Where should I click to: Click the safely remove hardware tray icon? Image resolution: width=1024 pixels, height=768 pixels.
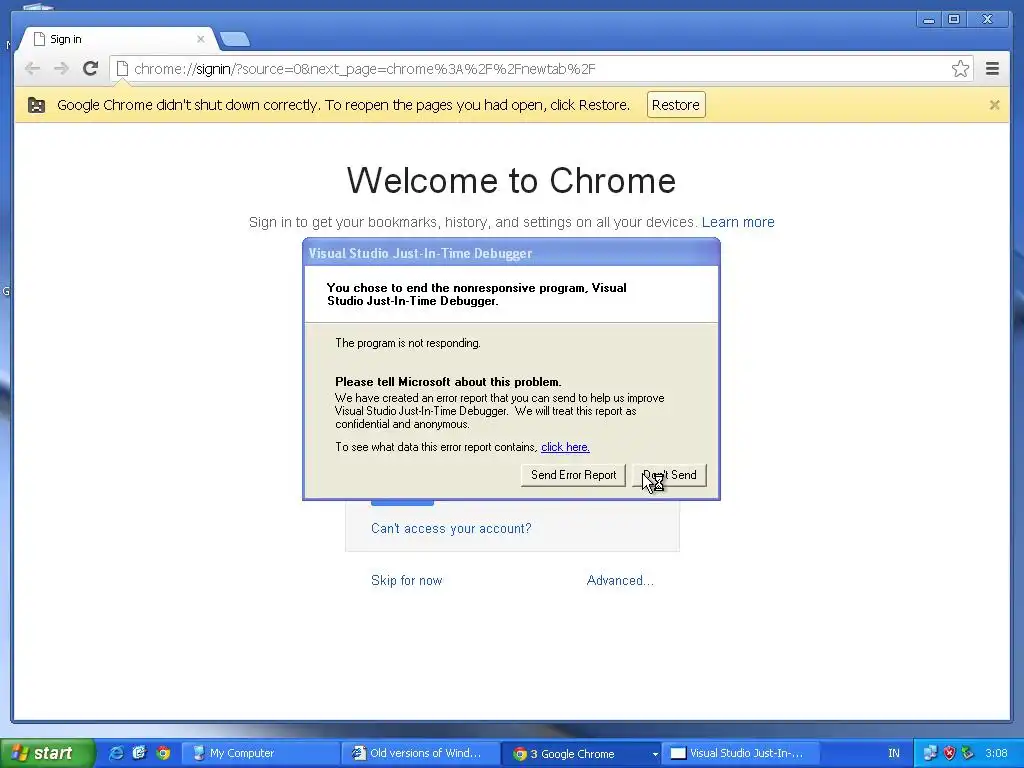[x=968, y=753]
